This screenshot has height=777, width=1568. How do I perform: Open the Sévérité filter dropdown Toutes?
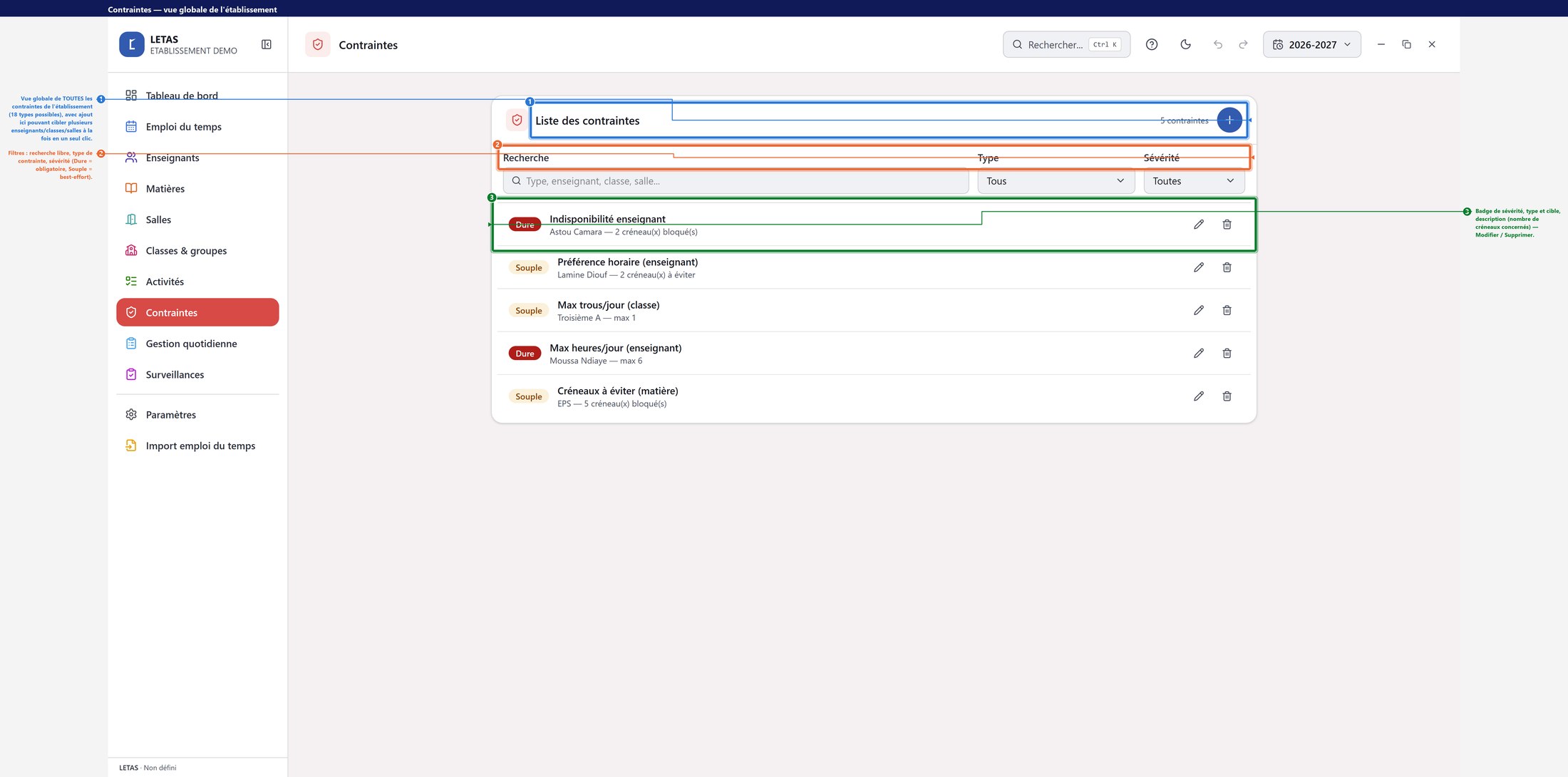[1194, 181]
